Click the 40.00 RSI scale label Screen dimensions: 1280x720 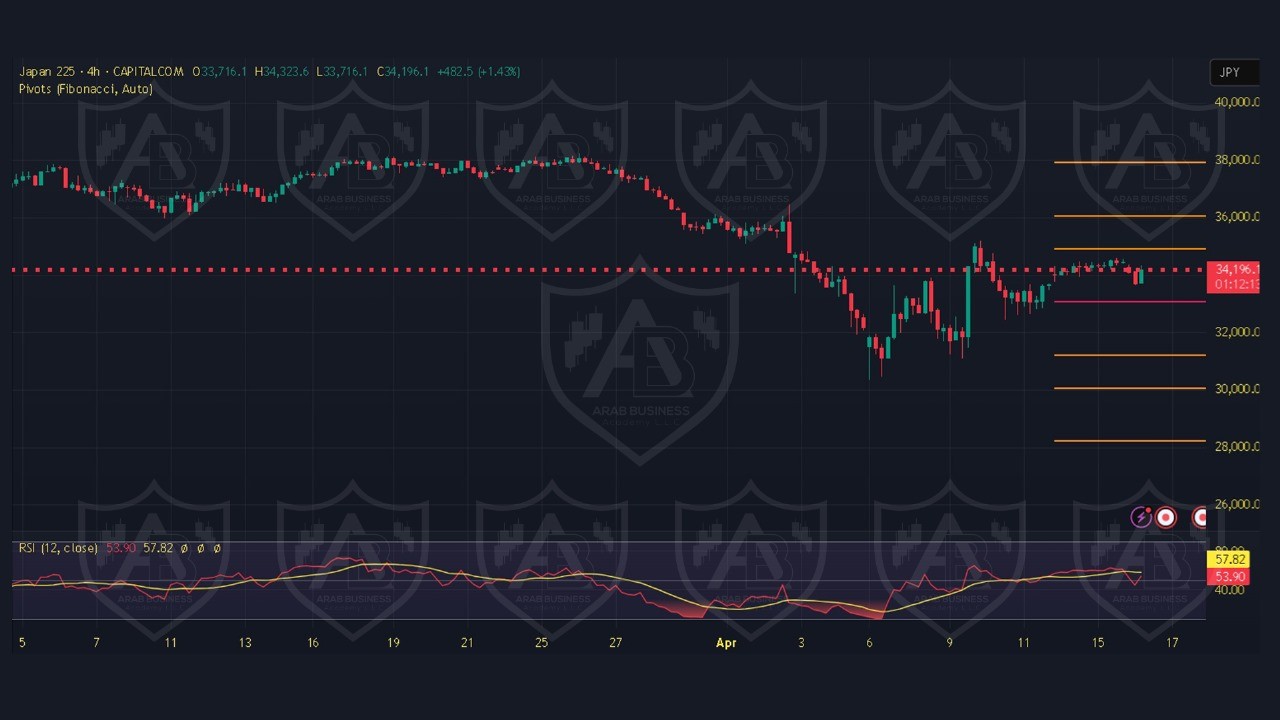point(1229,590)
